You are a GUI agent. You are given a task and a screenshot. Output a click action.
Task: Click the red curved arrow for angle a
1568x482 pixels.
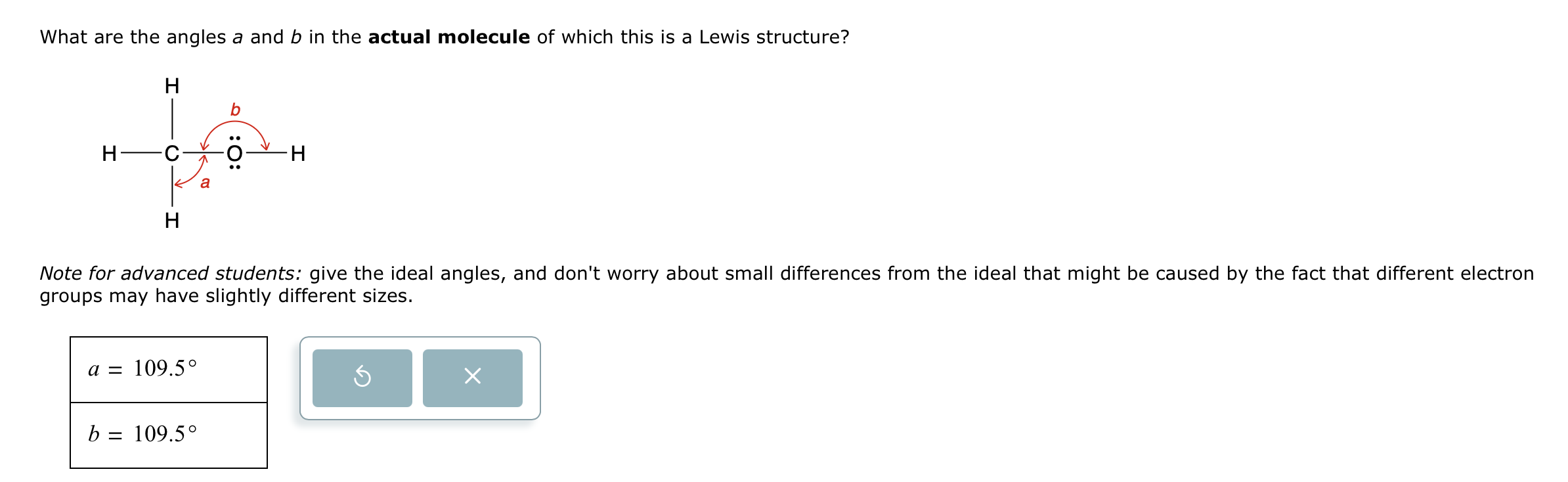click(x=192, y=176)
